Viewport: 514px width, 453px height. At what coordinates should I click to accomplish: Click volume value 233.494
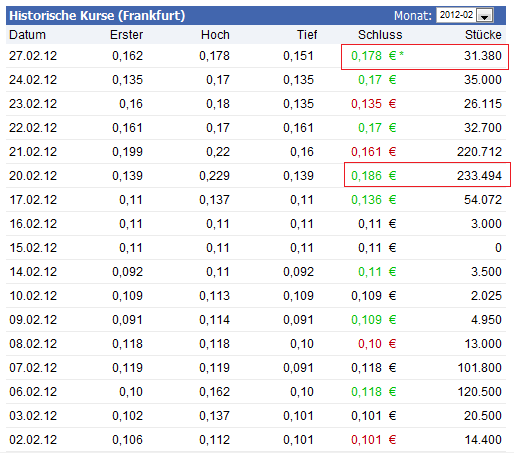tap(479, 176)
